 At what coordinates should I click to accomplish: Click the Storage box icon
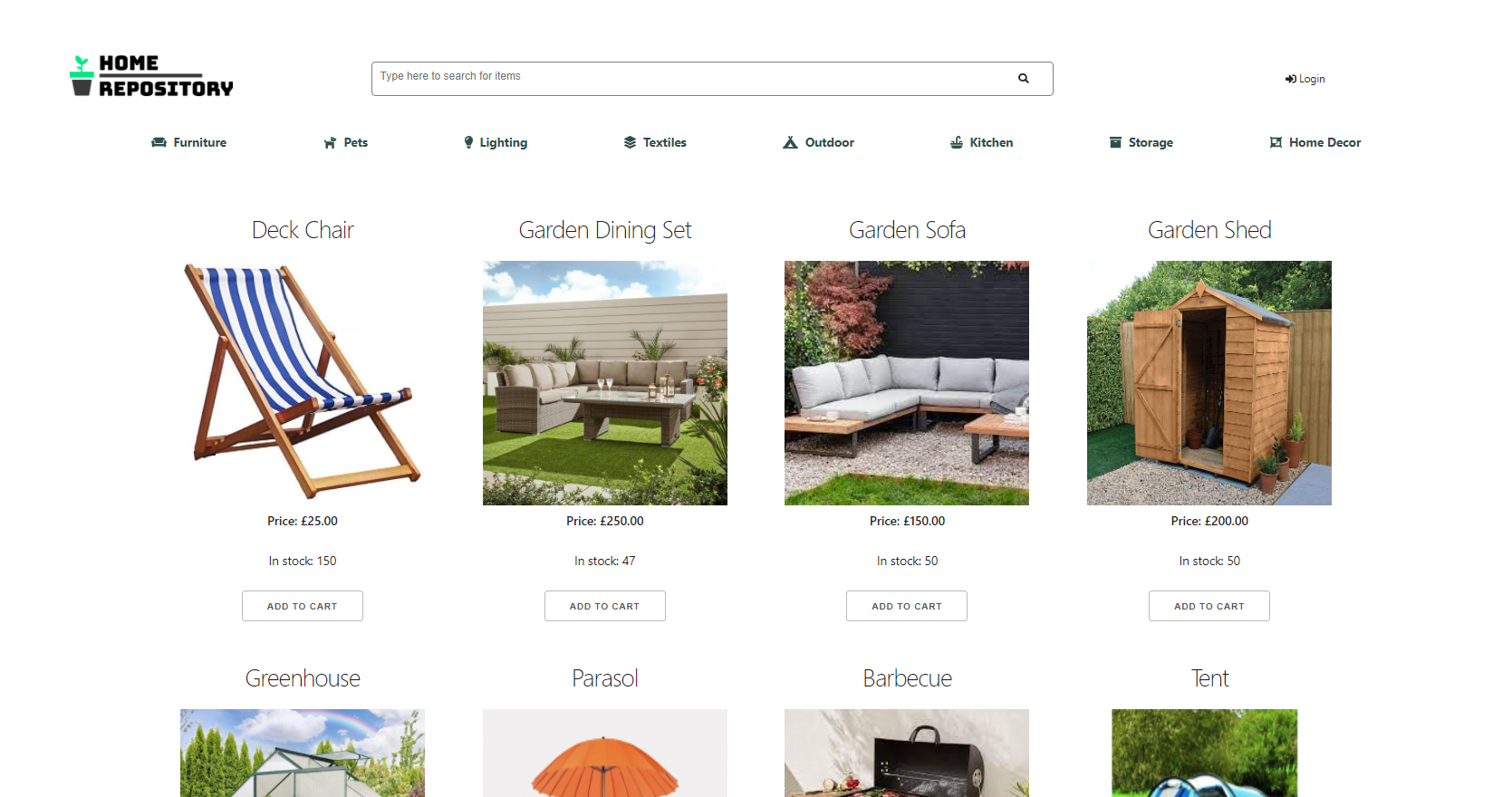pyautogui.click(x=1115, y=142)
